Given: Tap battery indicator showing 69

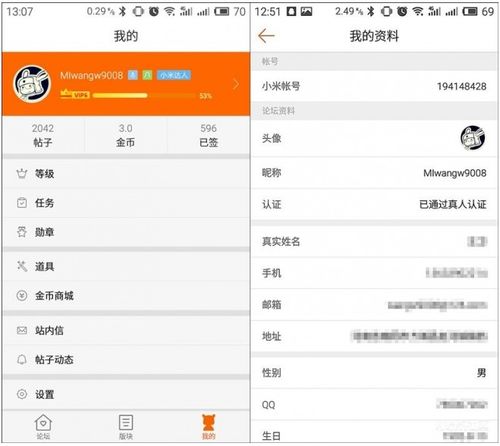Looking at the screenshot, I should pos(478,11).
